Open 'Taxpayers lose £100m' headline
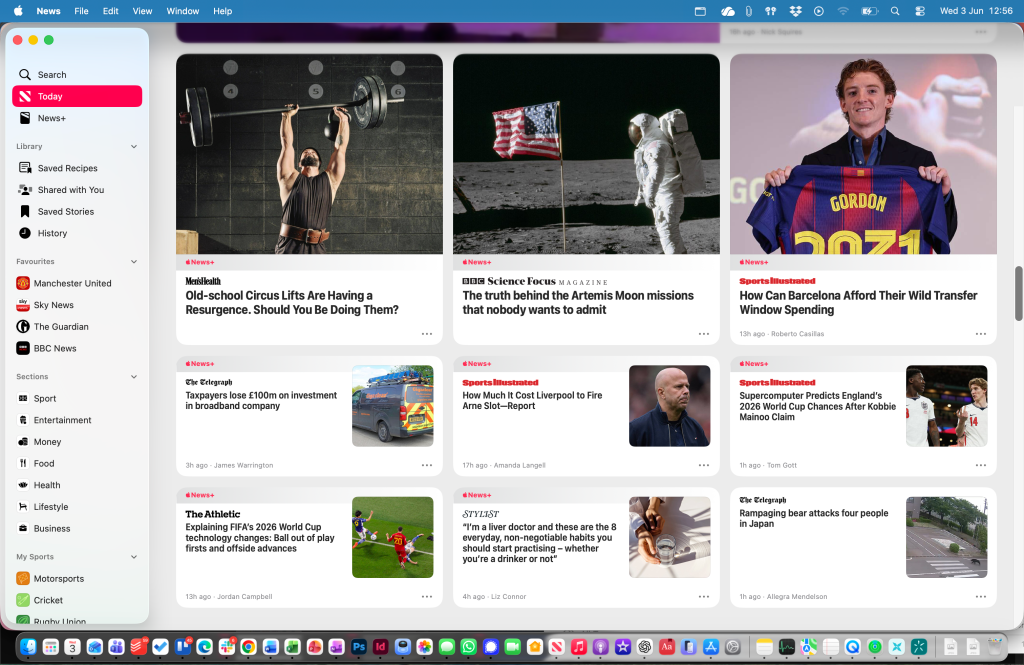 261,400
